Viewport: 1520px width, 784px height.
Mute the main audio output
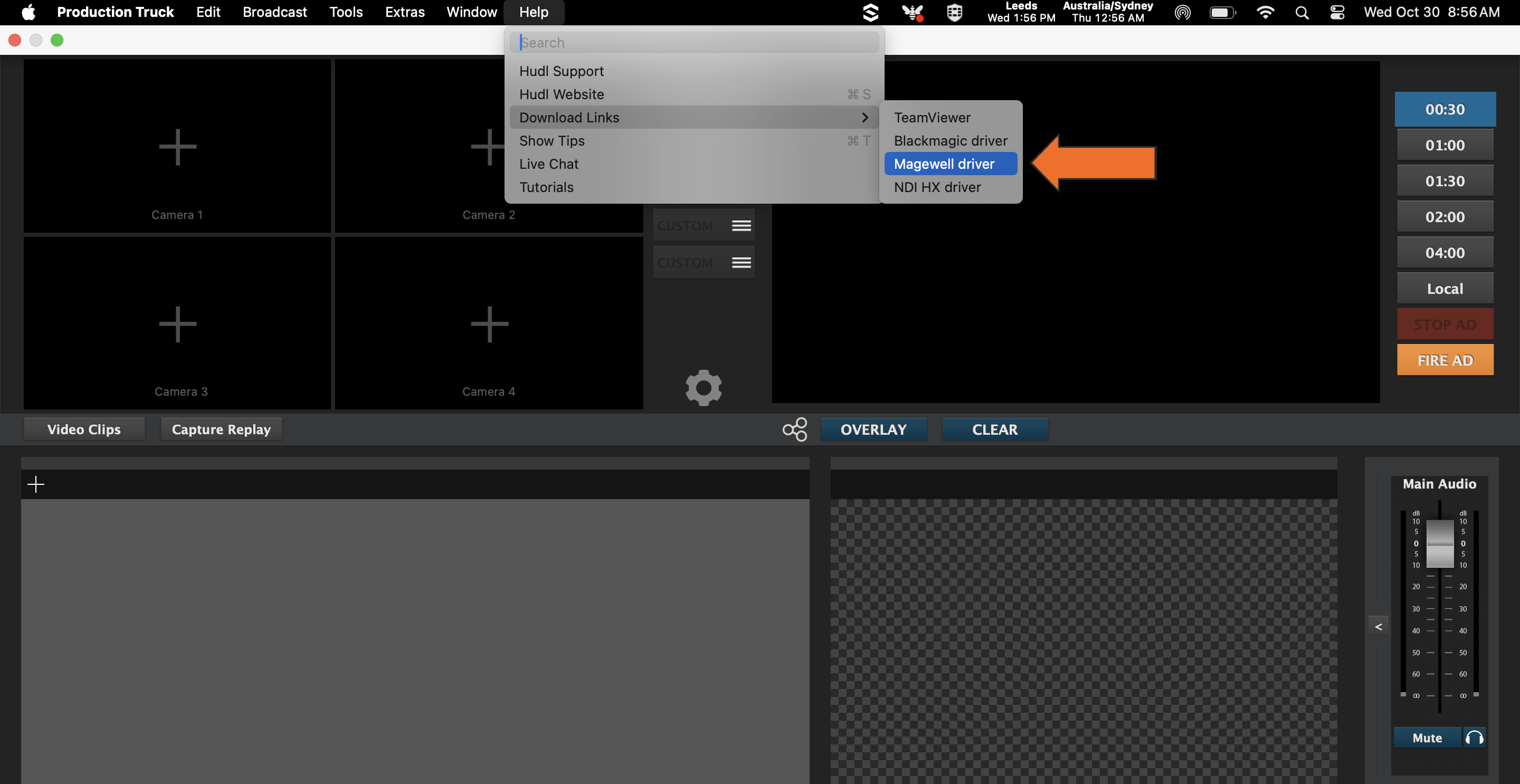(1427, 738)
